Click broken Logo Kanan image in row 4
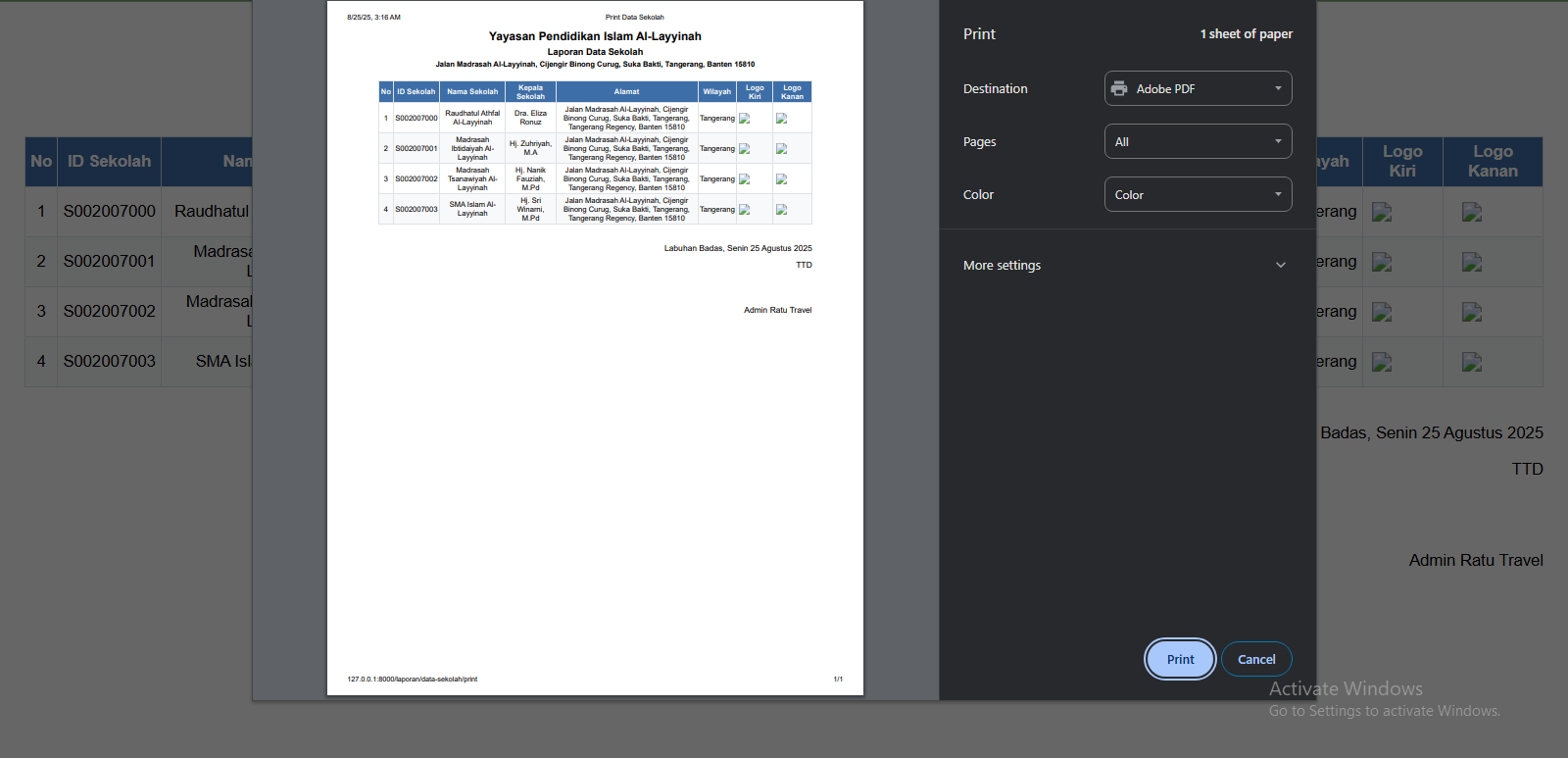 click(1472, 362)
